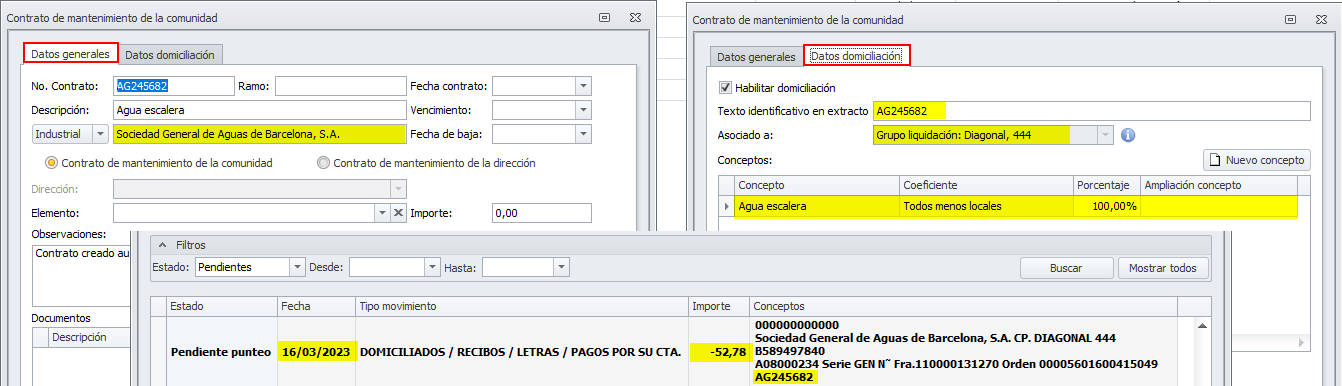Switch to Datos generales tab in left window

(x=70, y=54)
